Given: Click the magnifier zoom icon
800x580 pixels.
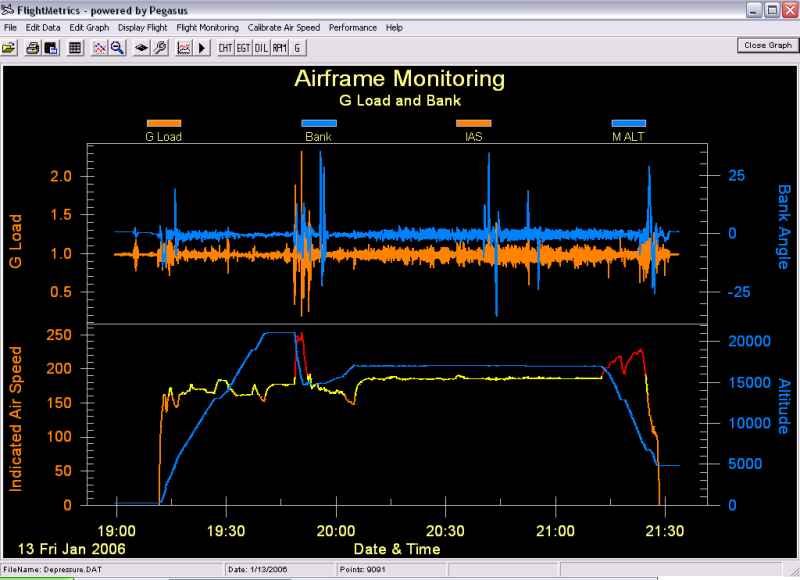Looking at the screenshot, I should point(117,47).
